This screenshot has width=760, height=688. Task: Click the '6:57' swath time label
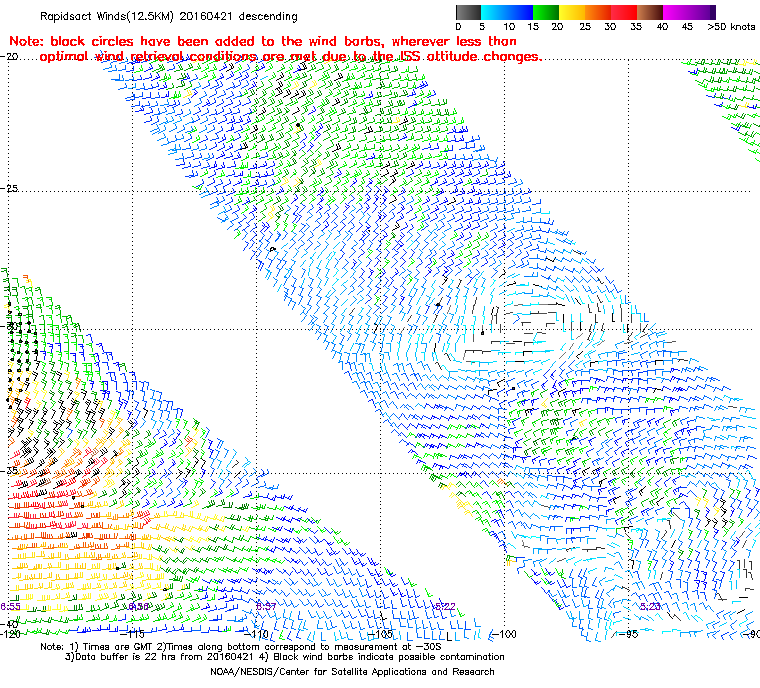(x=266, y=606)
